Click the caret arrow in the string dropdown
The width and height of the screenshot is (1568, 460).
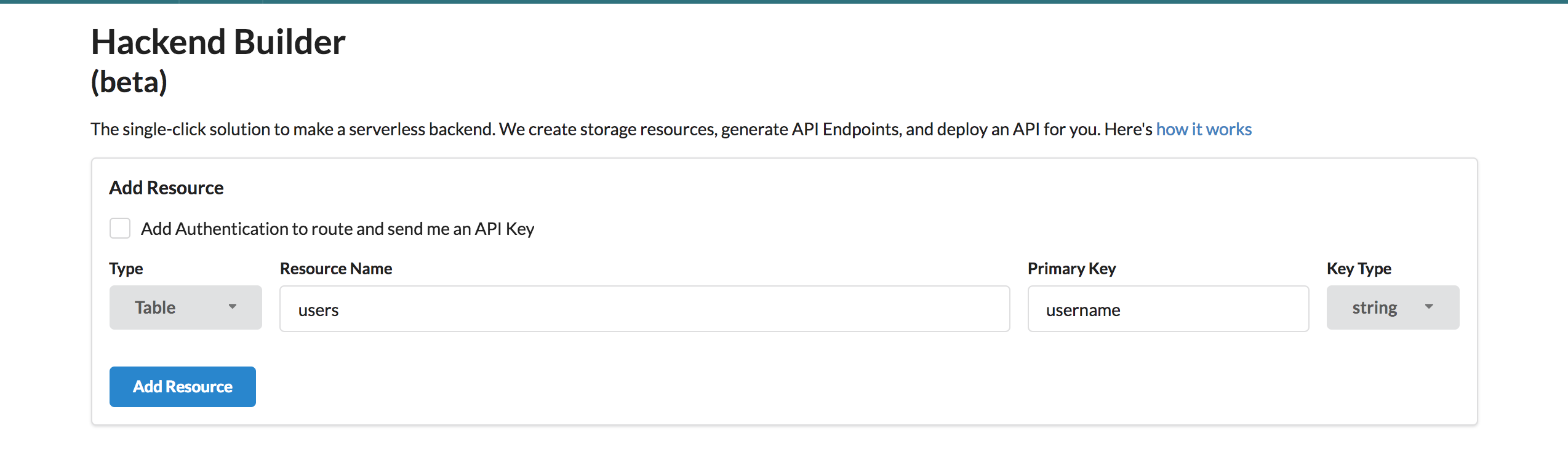coord(1429,306)
